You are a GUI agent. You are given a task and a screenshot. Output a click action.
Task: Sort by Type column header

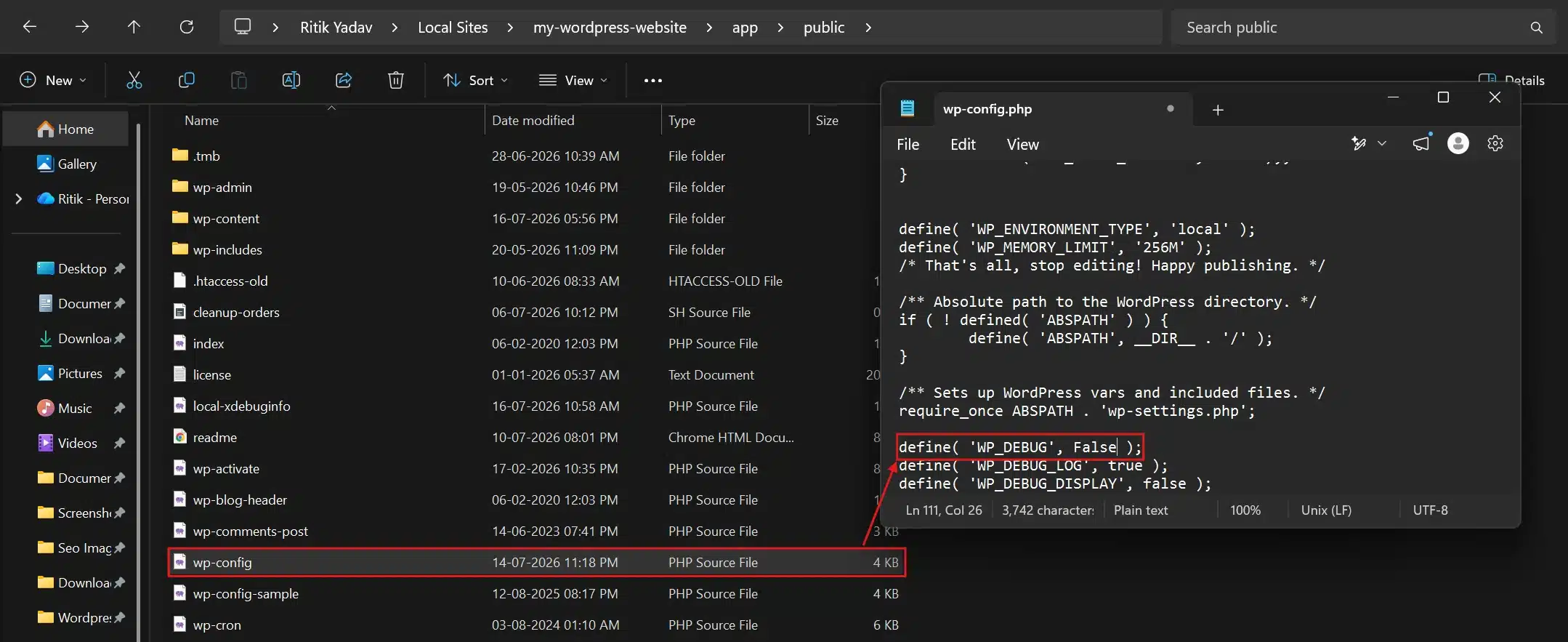point(682,120)
